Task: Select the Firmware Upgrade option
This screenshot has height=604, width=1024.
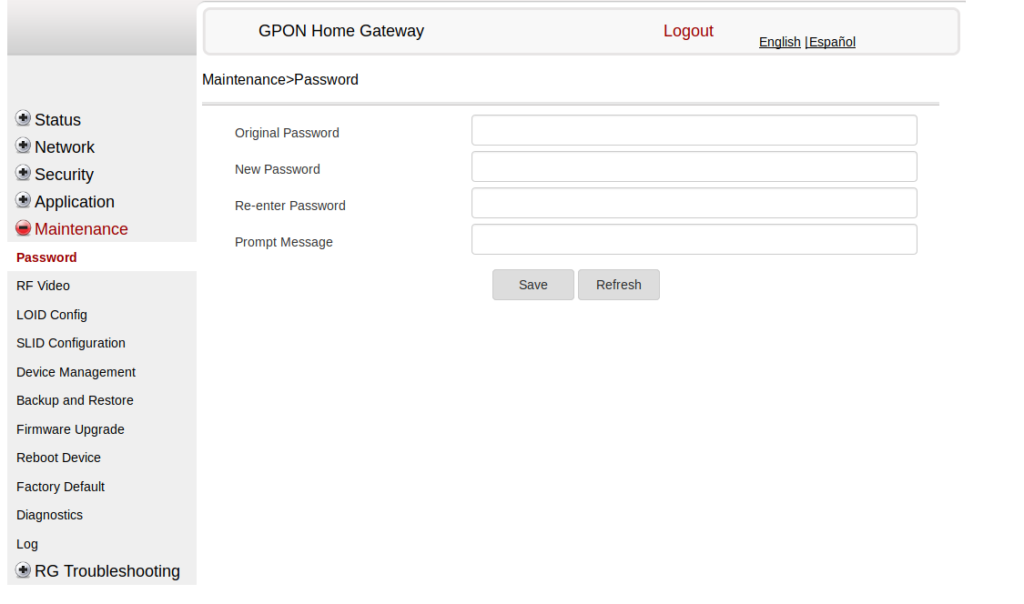Action: point(70,429)
